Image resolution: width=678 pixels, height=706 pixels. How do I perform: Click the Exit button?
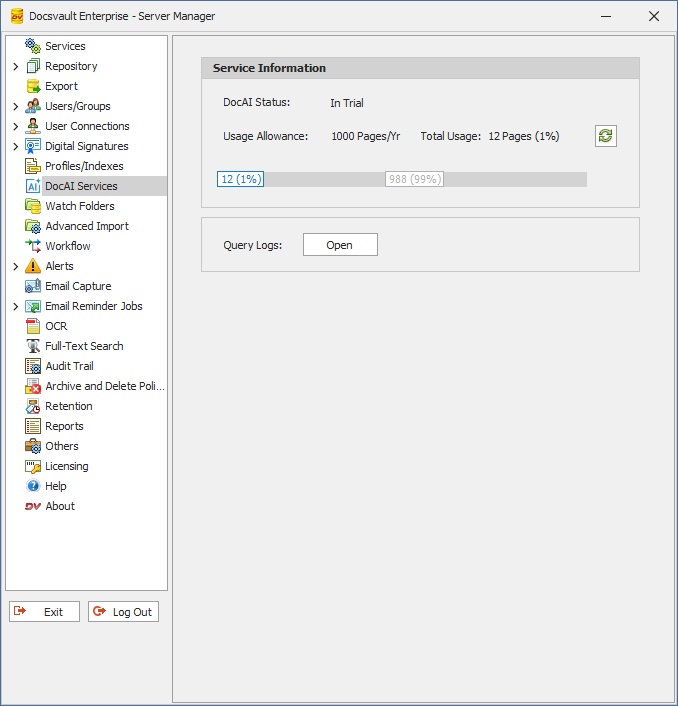[44, 611]
